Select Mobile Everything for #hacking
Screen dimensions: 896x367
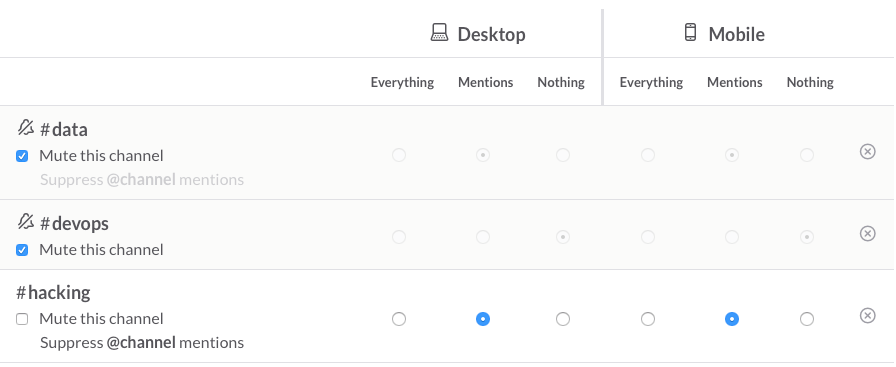coord(647,319)
